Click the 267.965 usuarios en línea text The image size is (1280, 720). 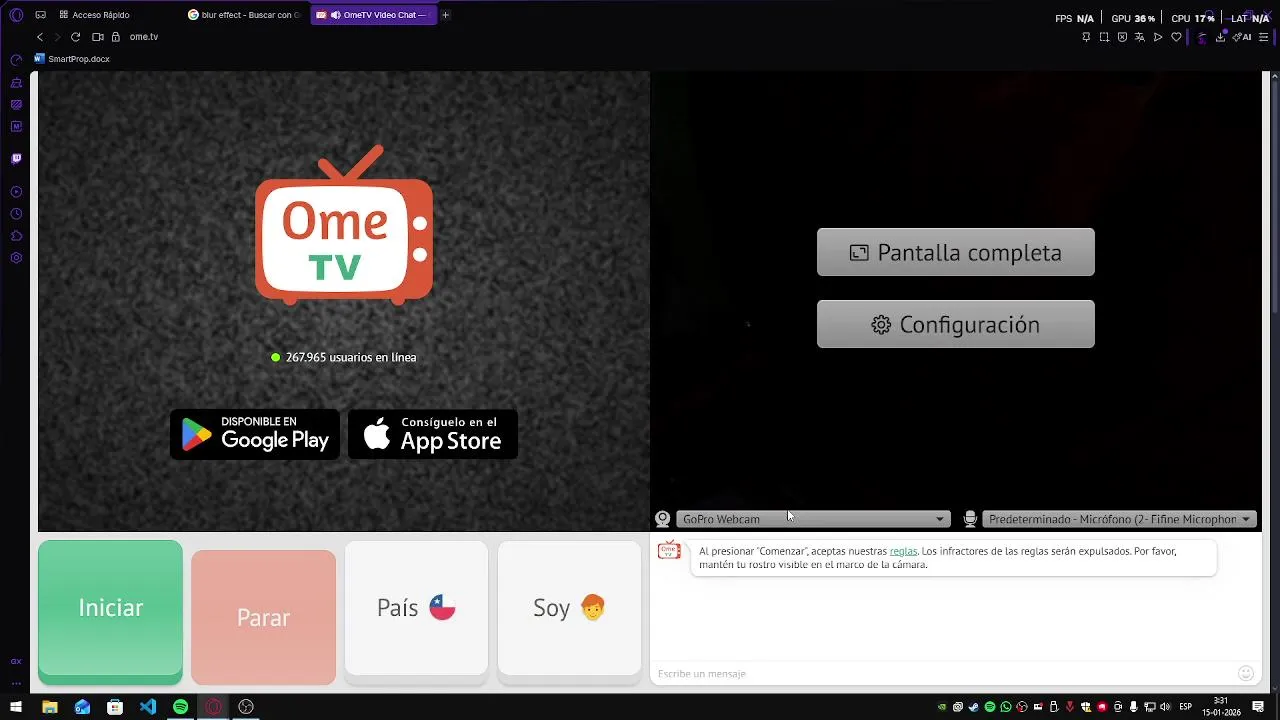(351, 357)
